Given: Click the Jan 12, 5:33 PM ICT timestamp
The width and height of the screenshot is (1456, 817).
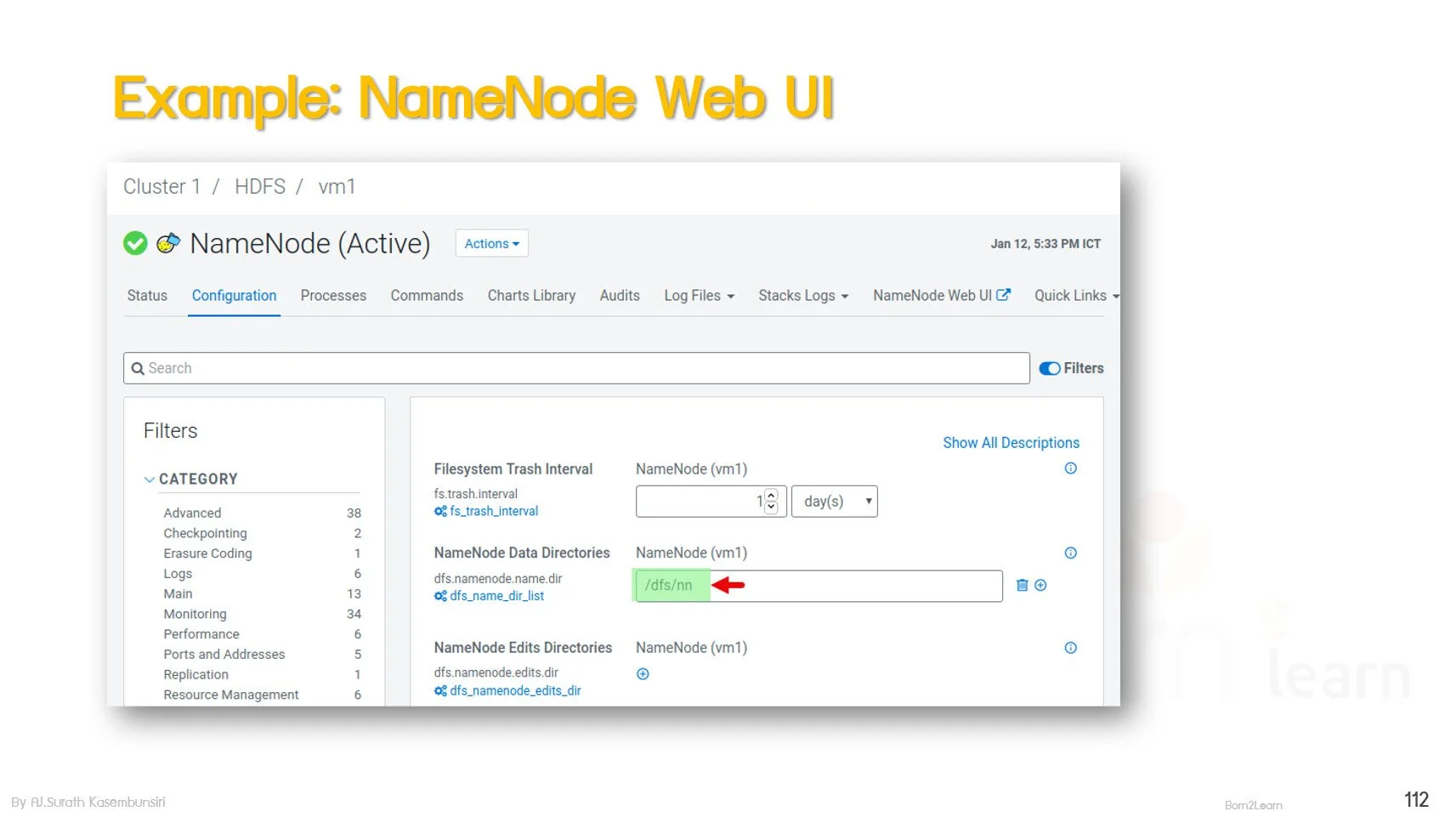Looking at the screenshot, I should pyautogui.click(x=1045, y=243).
